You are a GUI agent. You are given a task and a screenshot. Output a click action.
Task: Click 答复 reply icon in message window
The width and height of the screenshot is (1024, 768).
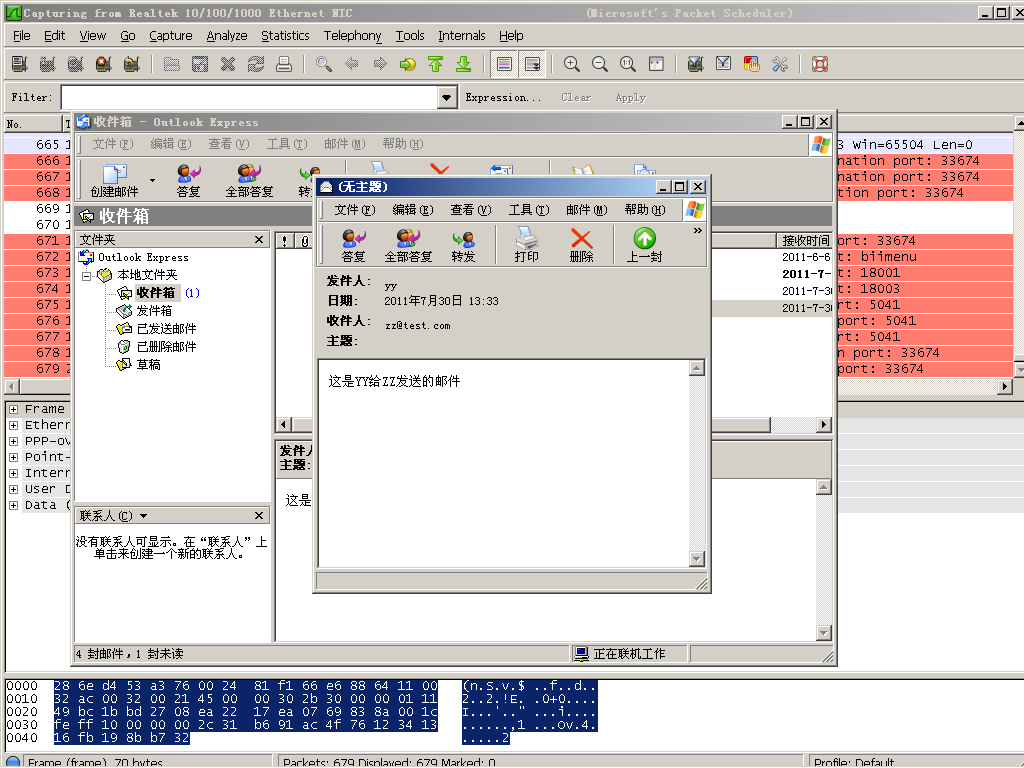coord(353,245)
